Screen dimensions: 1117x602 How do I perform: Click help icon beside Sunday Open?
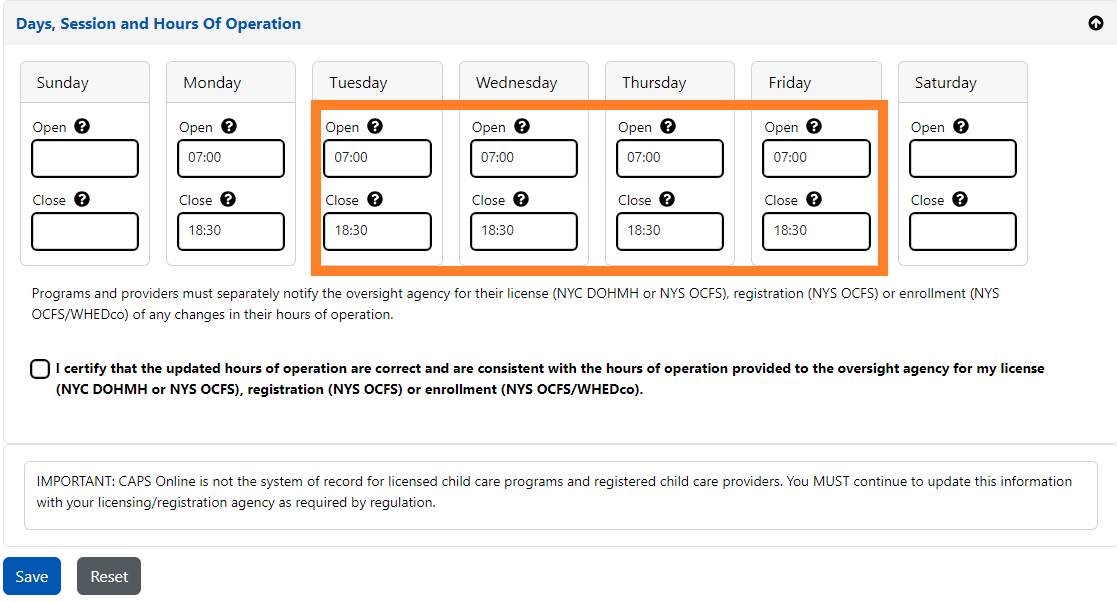point(82,127)
